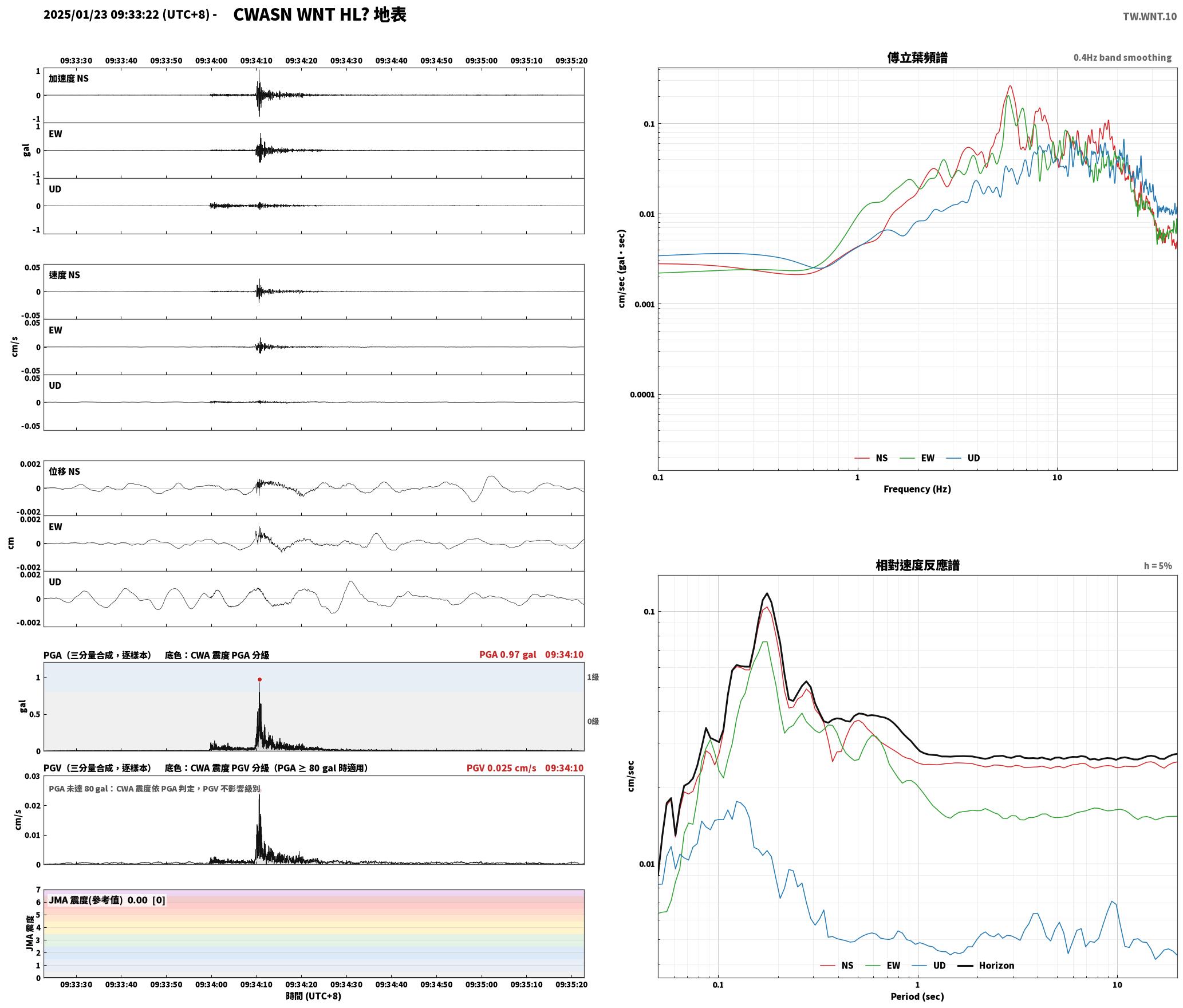Click the 相對速度反應譜 chart title
This screenshot has width=1183, height=1008.
point(917,565)
